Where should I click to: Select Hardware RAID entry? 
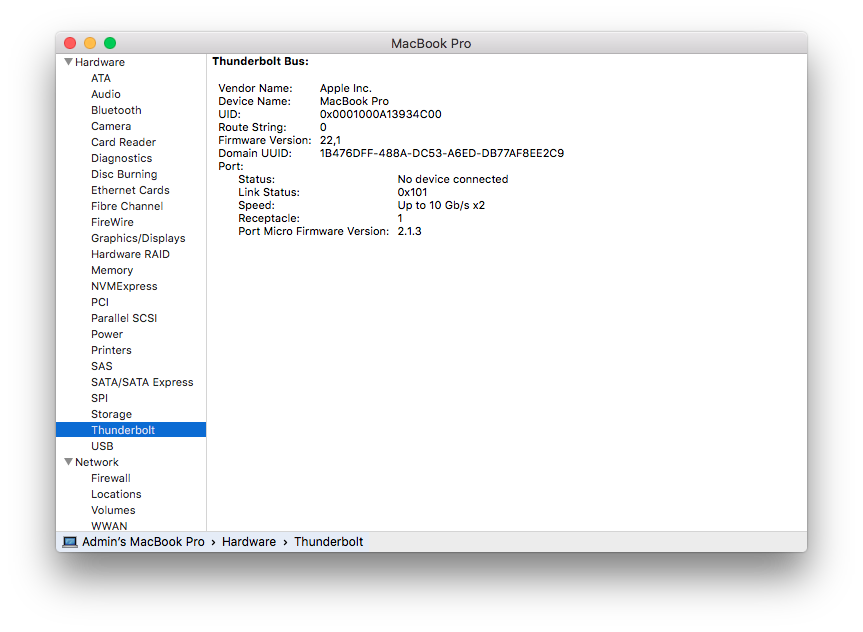point(131,254)
